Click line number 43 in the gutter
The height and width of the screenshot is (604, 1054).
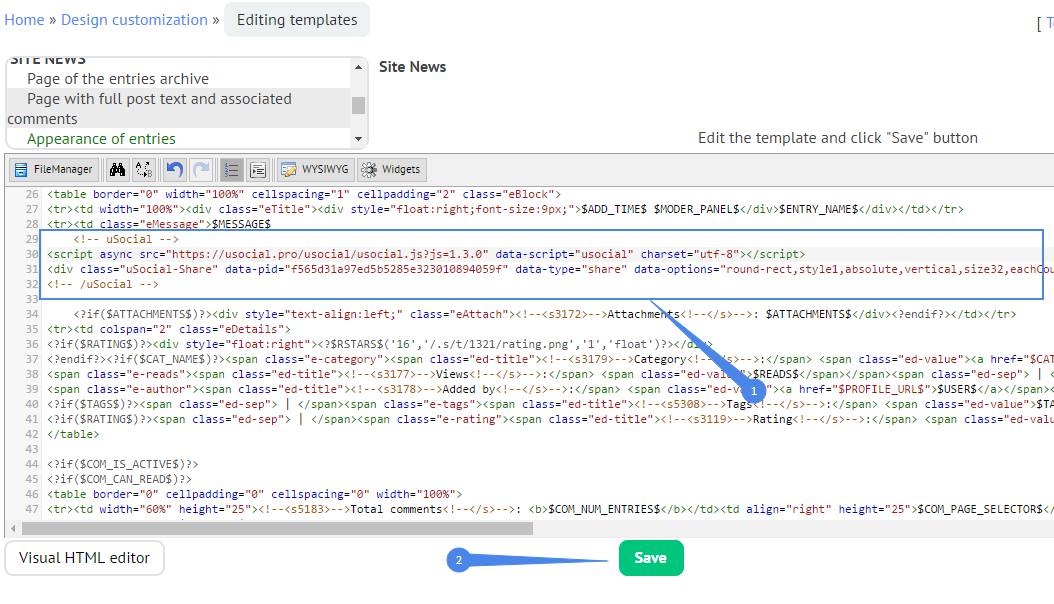point(32,449)
